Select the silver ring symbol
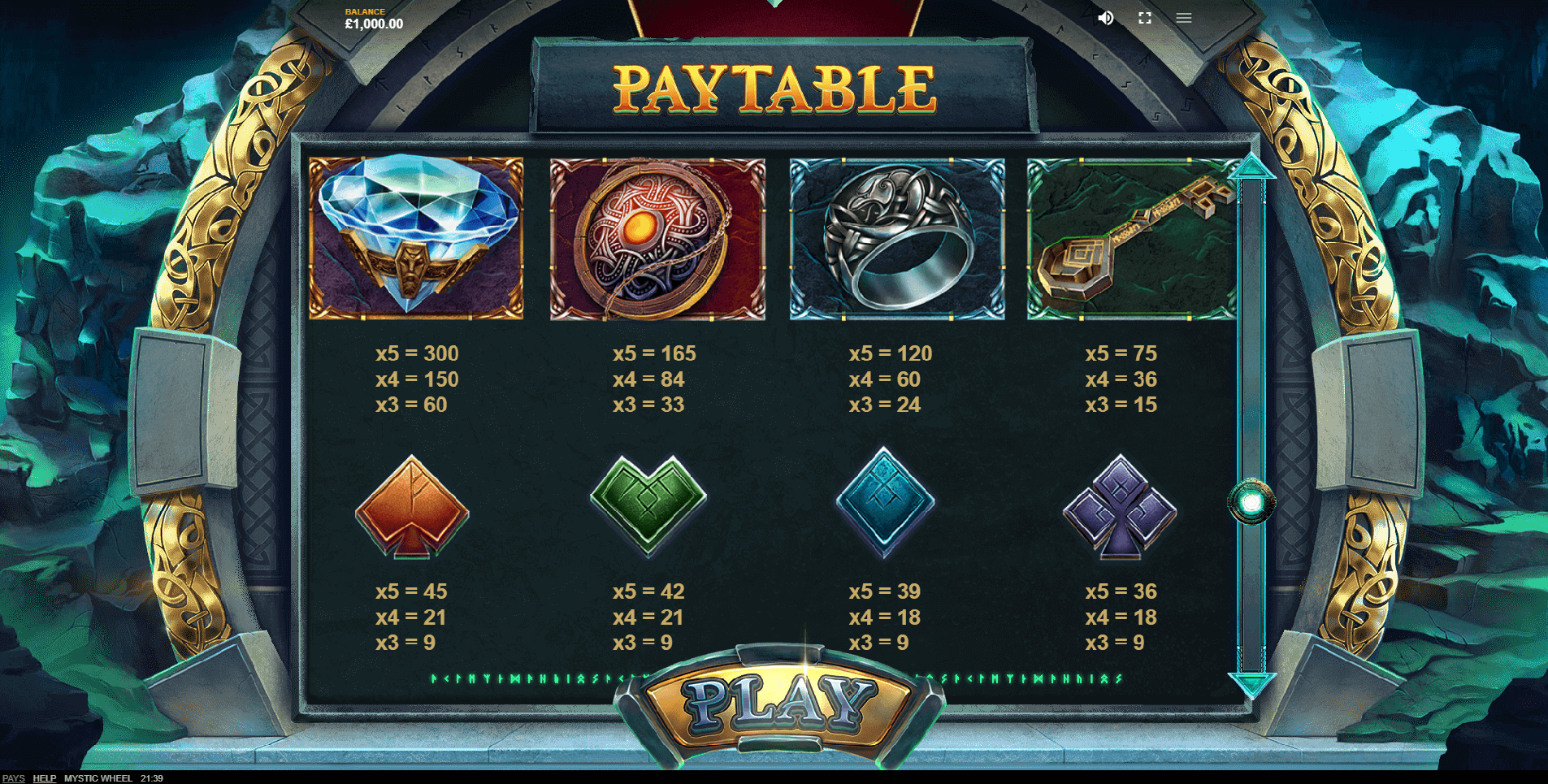Viewport: 1548px width, 784px height. point(897,238)
